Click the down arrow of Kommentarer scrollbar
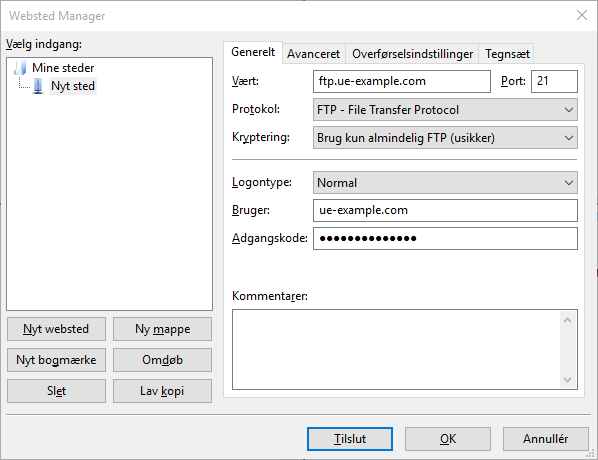 (x=567, y=380)
